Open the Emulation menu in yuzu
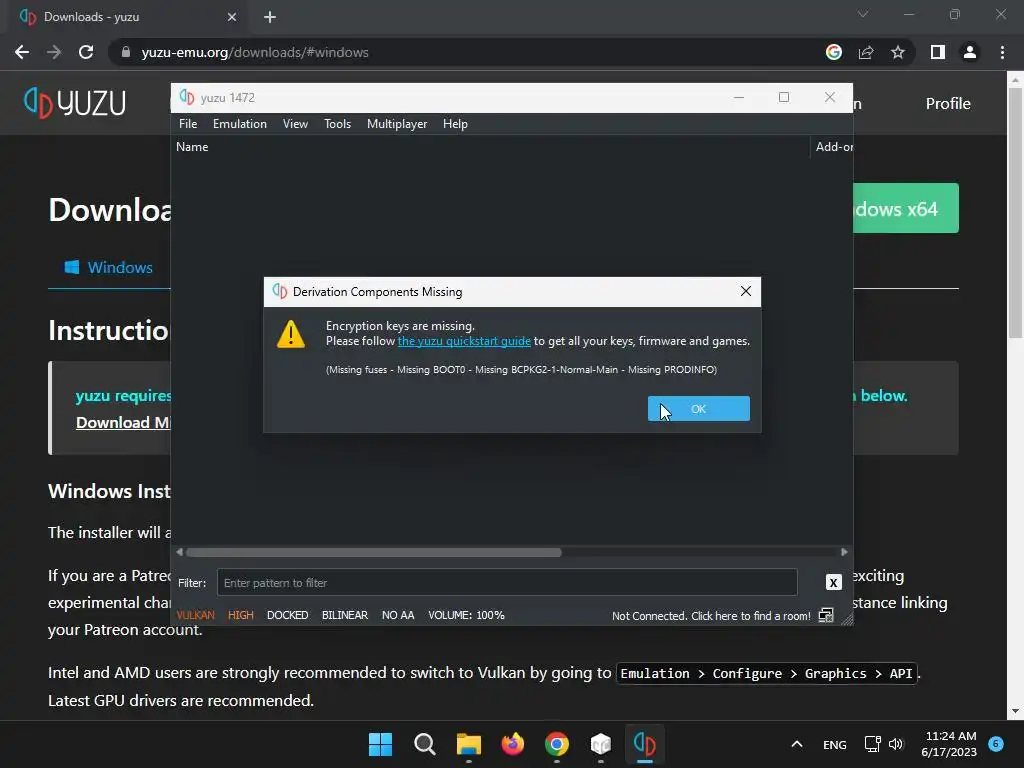 coord(240,124)
